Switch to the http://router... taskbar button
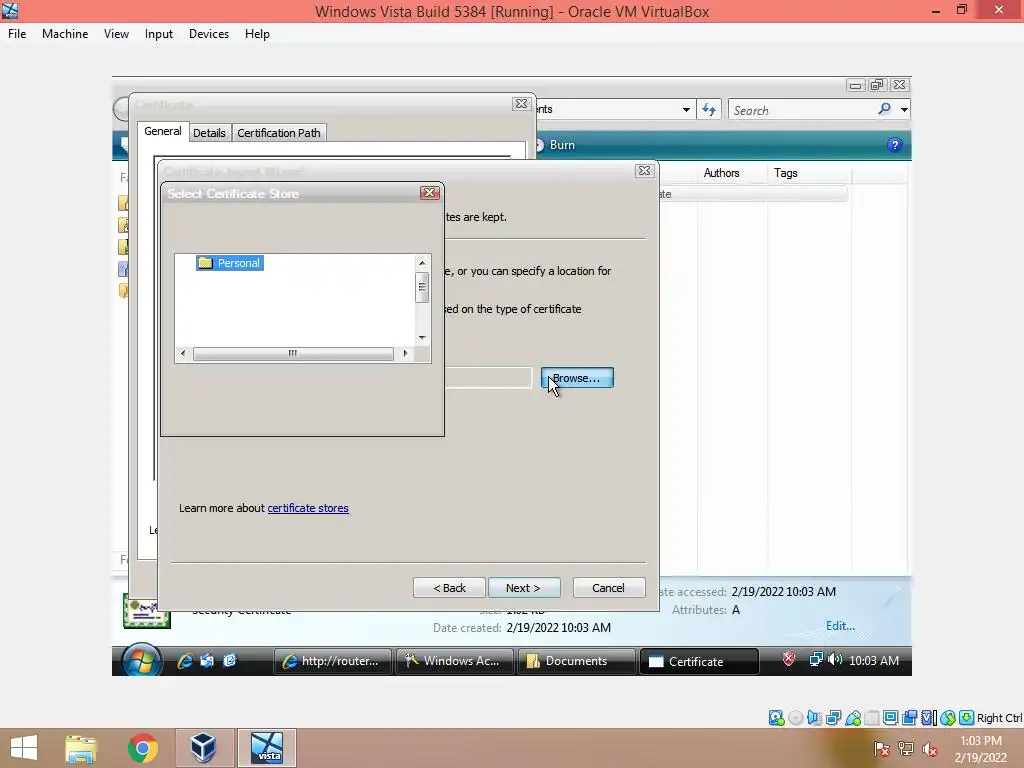This screenshot has width=1024, height=768. tap(332, 661)
